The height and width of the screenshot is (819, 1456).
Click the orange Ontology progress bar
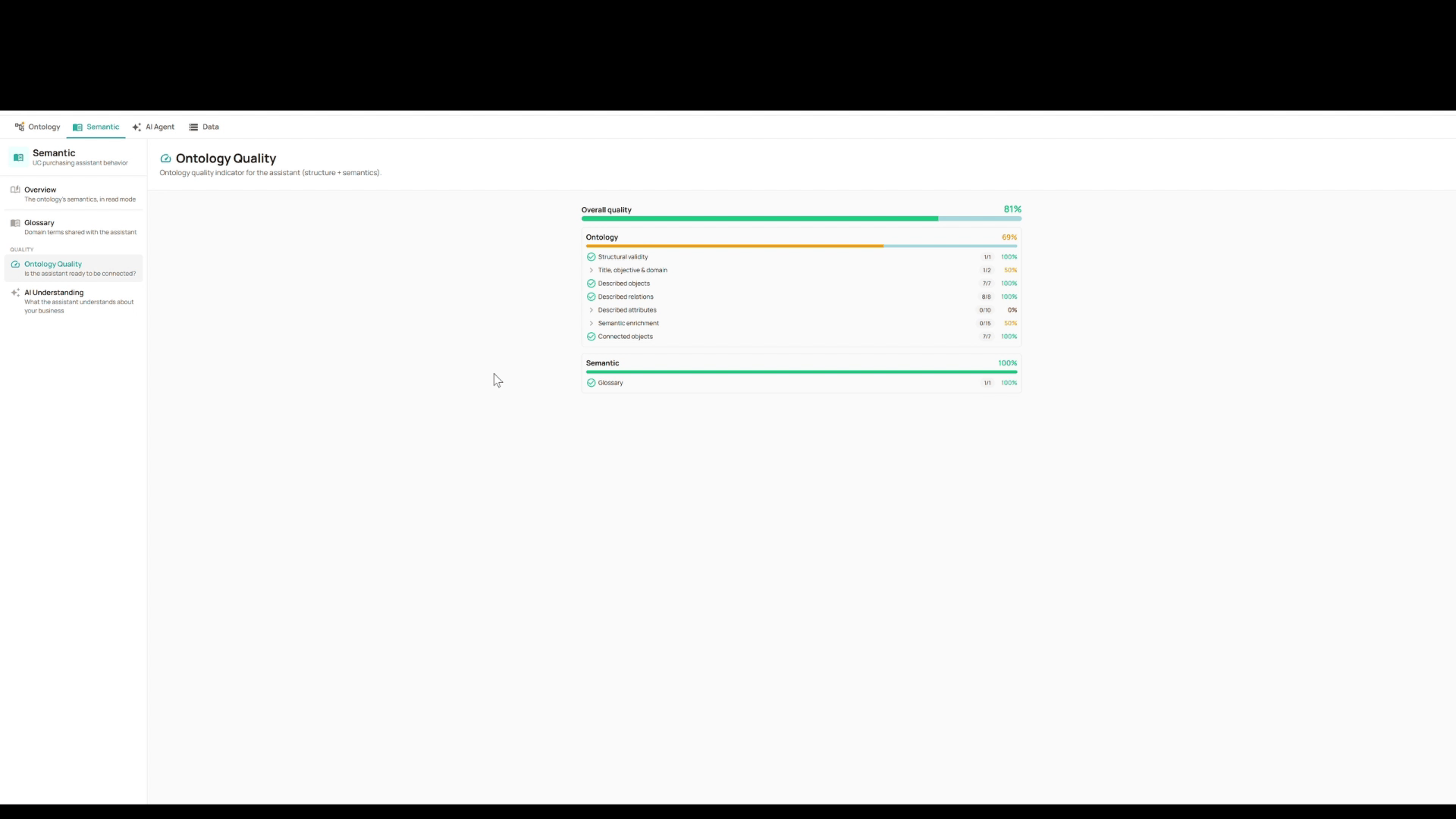[802, 246]
